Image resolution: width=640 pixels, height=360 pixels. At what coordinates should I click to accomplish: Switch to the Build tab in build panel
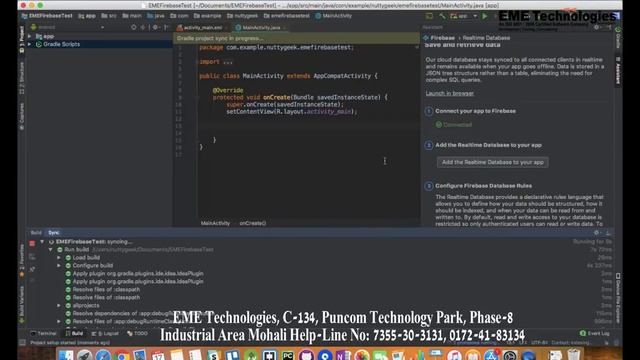36,233
